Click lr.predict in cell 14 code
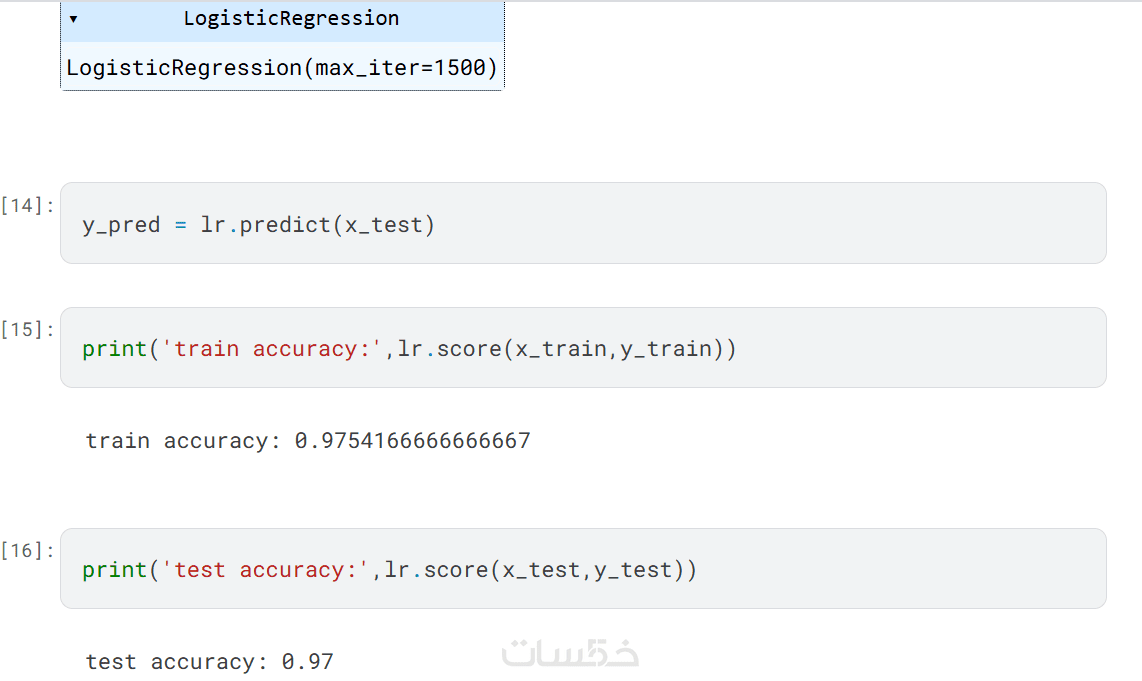Image resolution: width=1142 pixels, height=681 pixels. click(x=266, y=225)
